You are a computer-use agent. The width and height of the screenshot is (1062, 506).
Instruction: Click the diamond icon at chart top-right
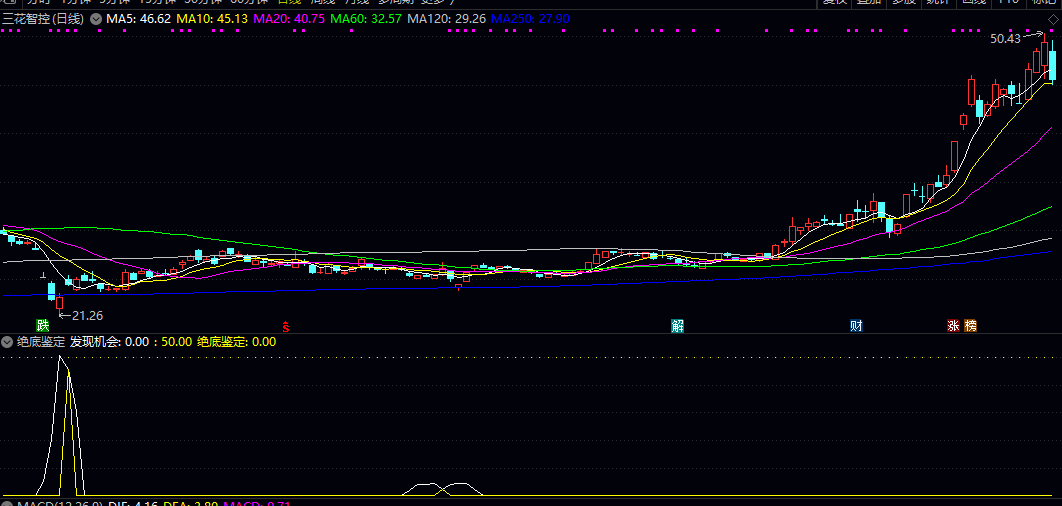click(1051, 20)
